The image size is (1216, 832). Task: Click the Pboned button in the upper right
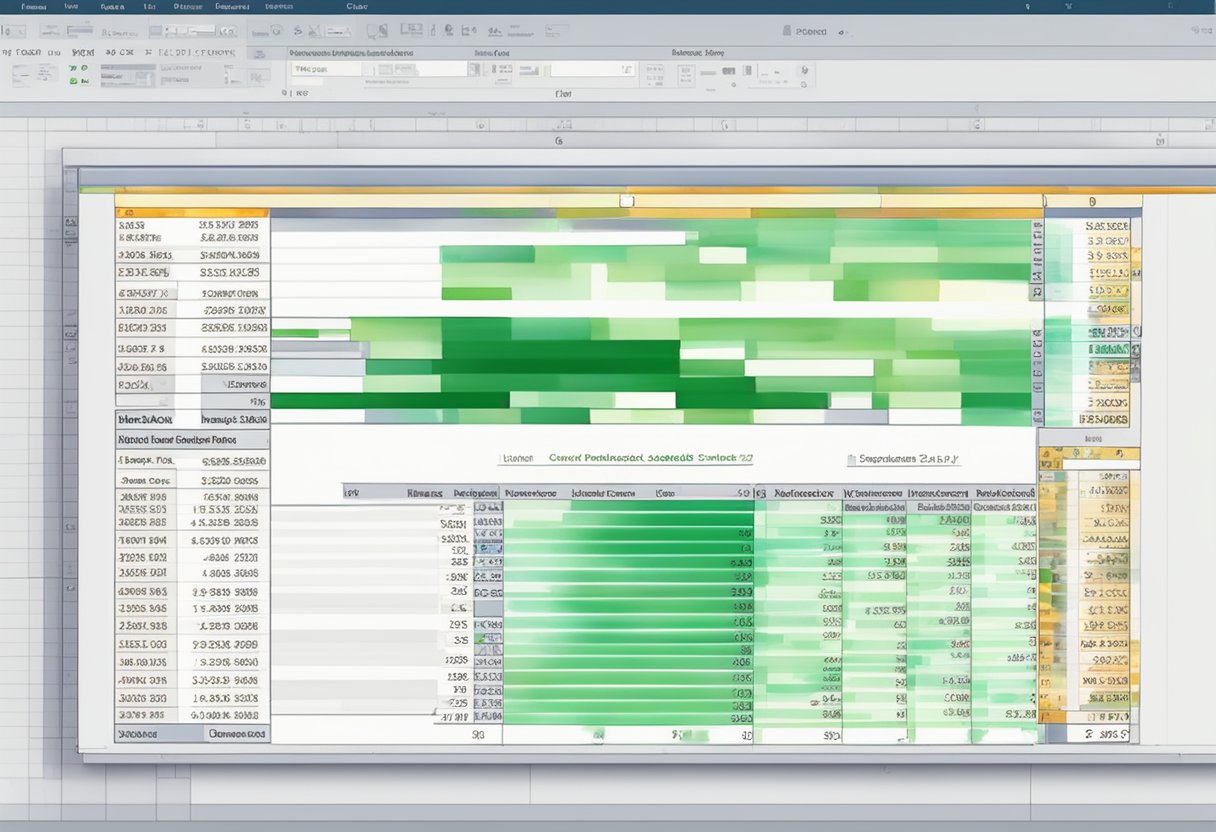pos(810,32)
